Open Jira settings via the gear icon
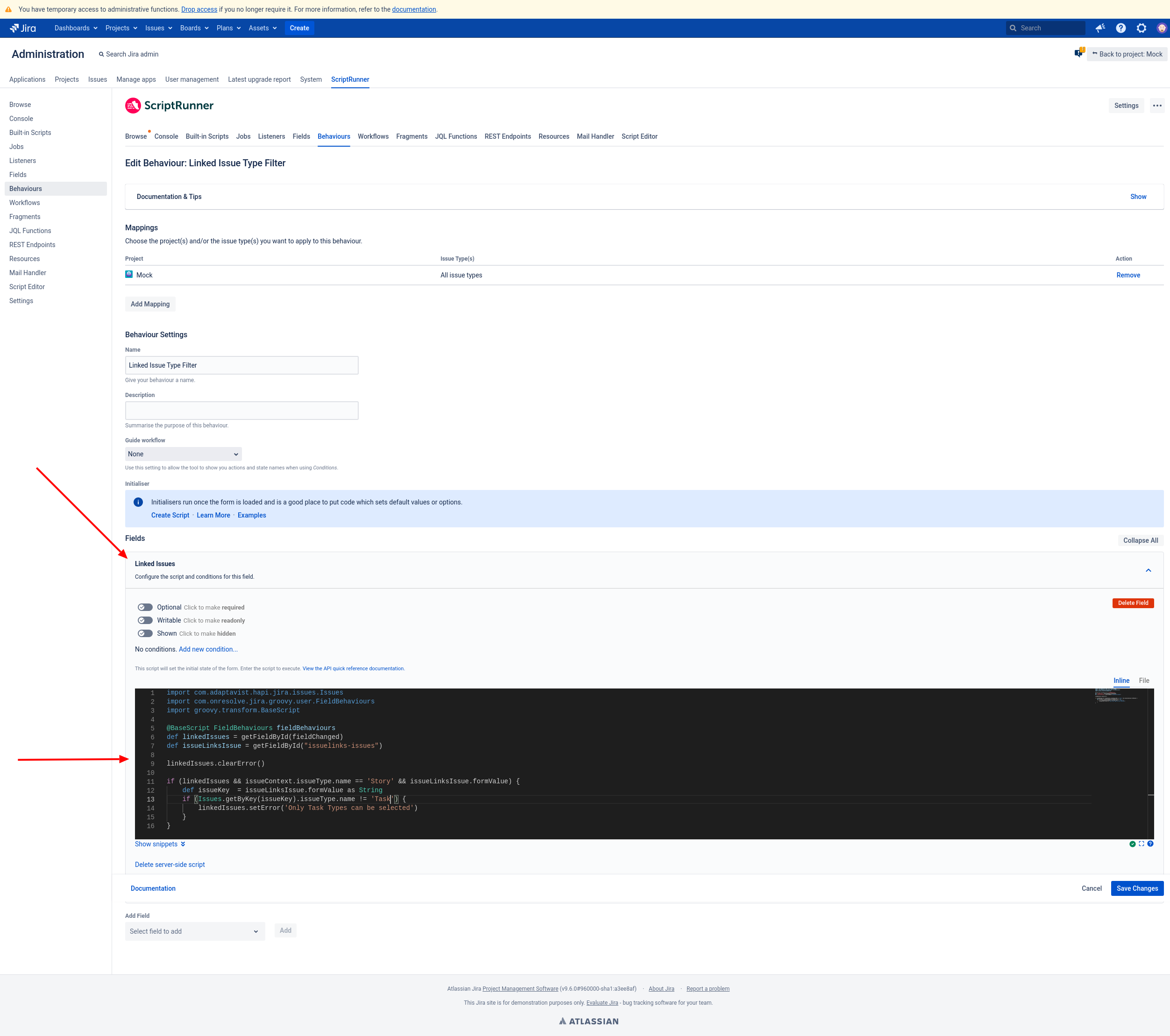This screenshot has height=1036, width=1170. click(x=1142, y=28)
